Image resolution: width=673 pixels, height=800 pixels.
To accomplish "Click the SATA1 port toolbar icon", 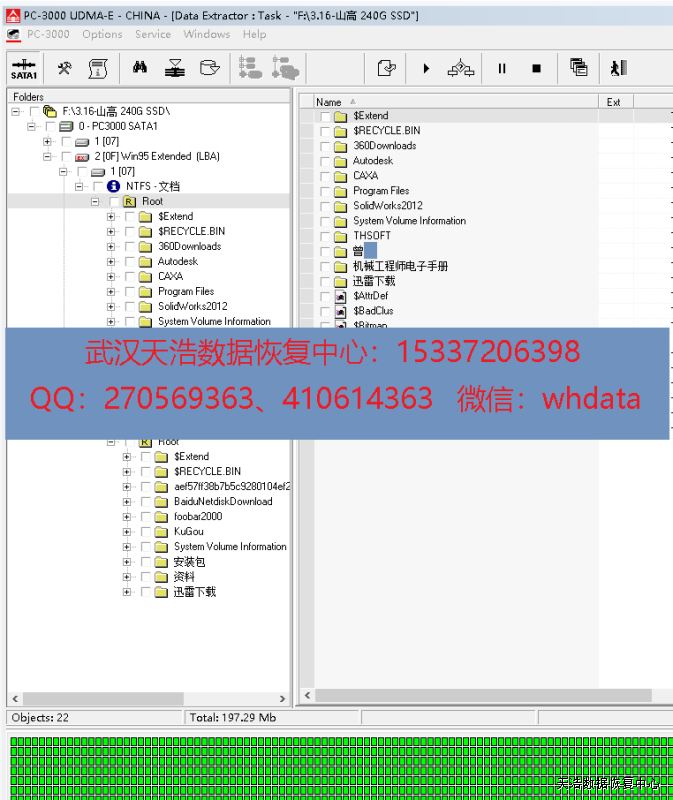I will click(x=23, y=69).
